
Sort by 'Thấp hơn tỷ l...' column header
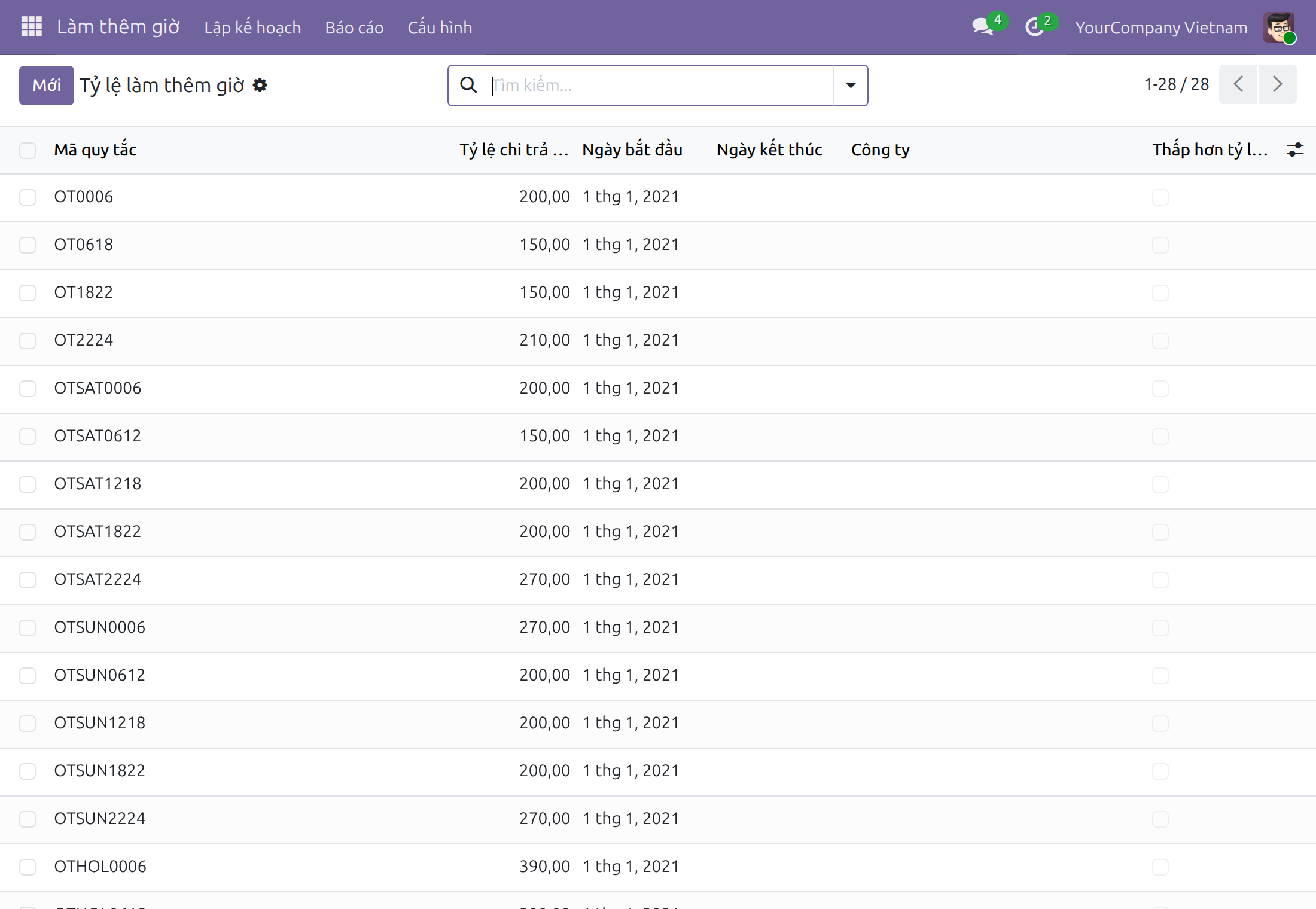(x=1210, y=150)
